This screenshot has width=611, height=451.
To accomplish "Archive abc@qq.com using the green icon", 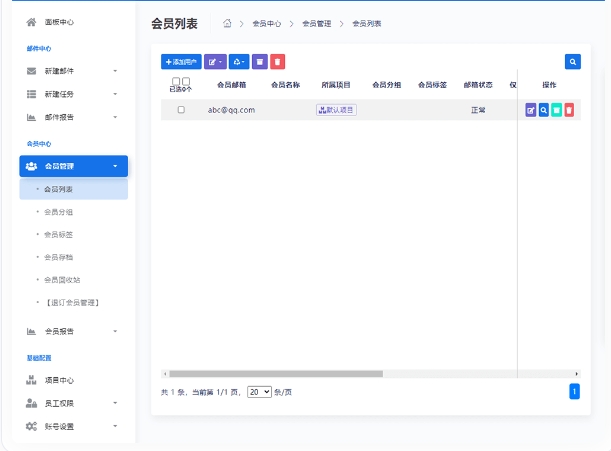I will (x=556, y=110).
